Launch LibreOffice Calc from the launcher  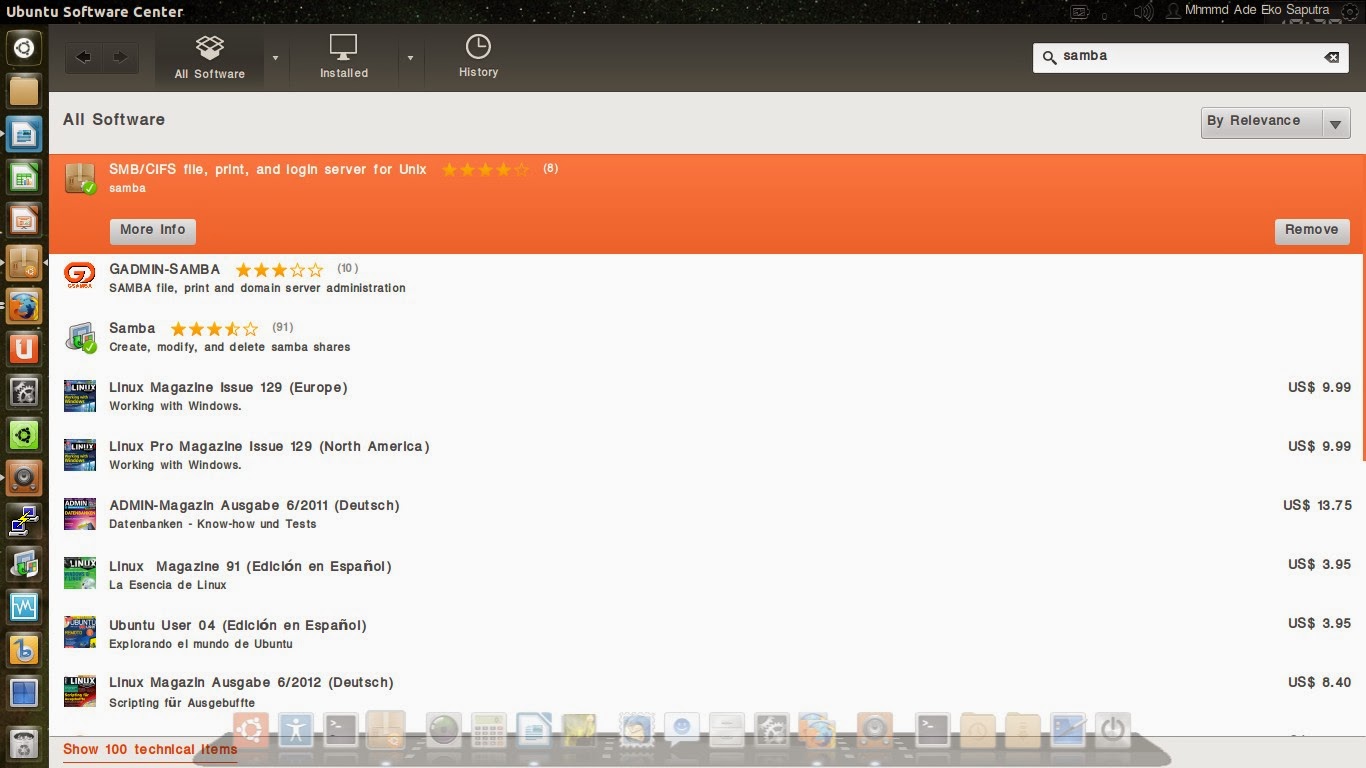point(24,178)
